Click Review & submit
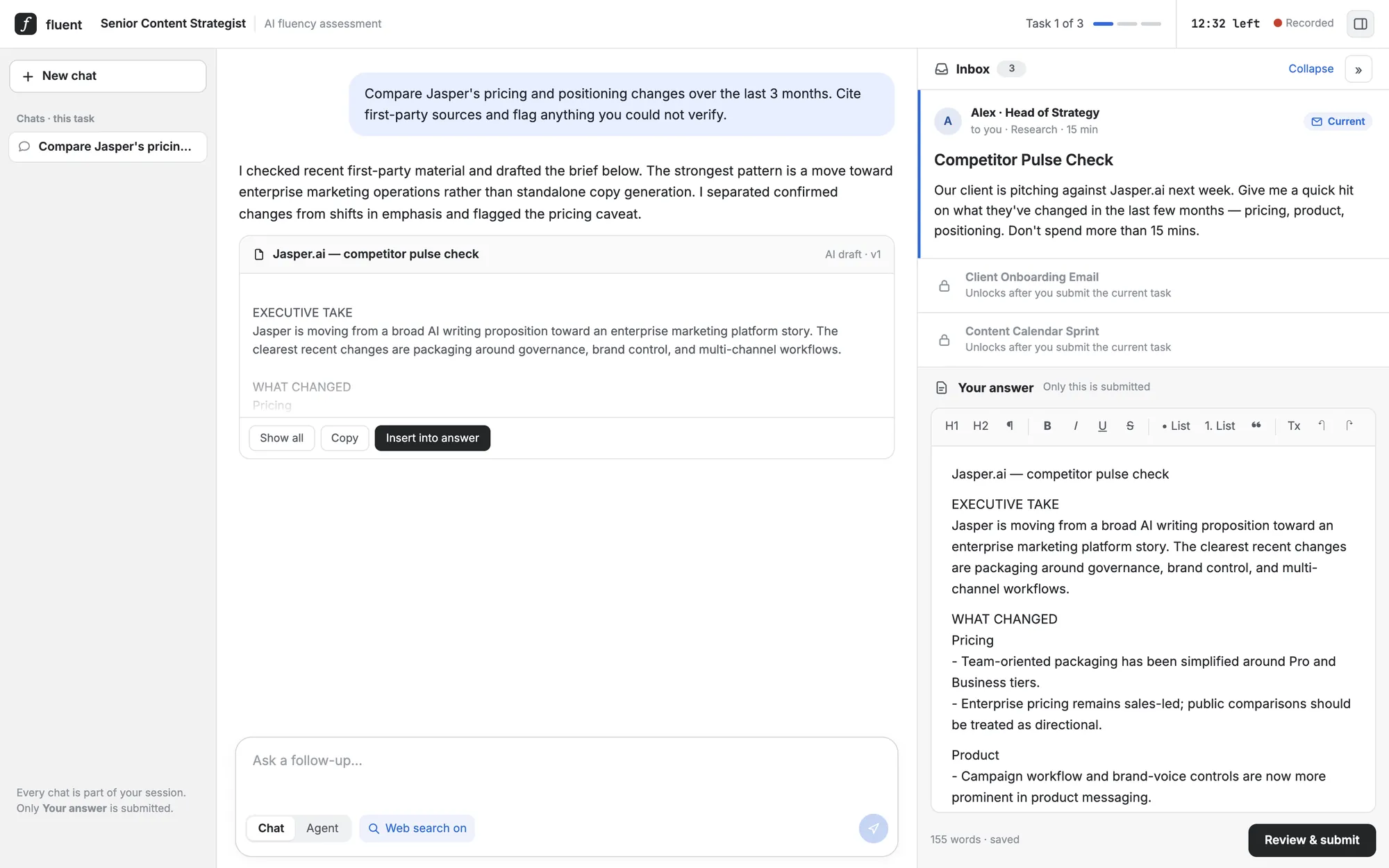This screenshot has width=1389, height=868. 1311,840
